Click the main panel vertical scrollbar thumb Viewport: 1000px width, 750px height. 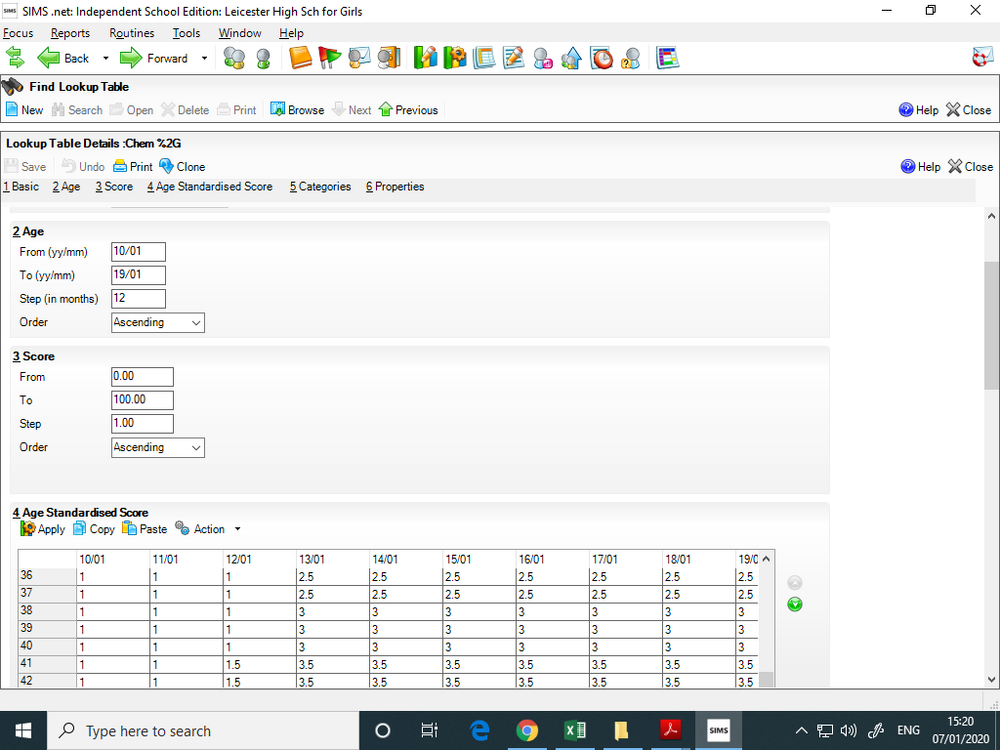(991, 325)
